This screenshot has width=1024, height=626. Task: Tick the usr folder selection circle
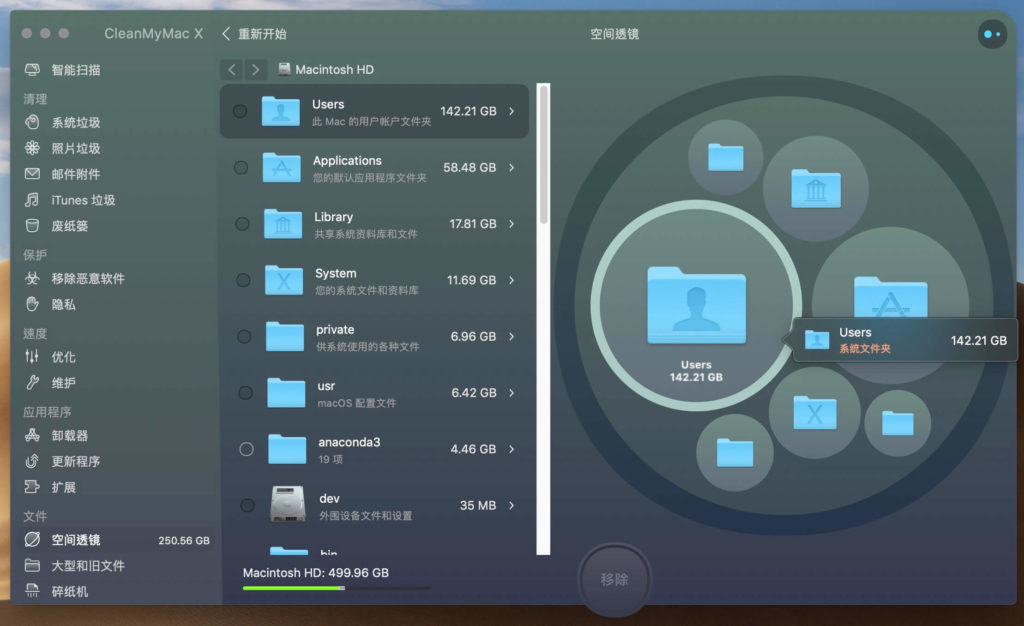coord(245,392)
